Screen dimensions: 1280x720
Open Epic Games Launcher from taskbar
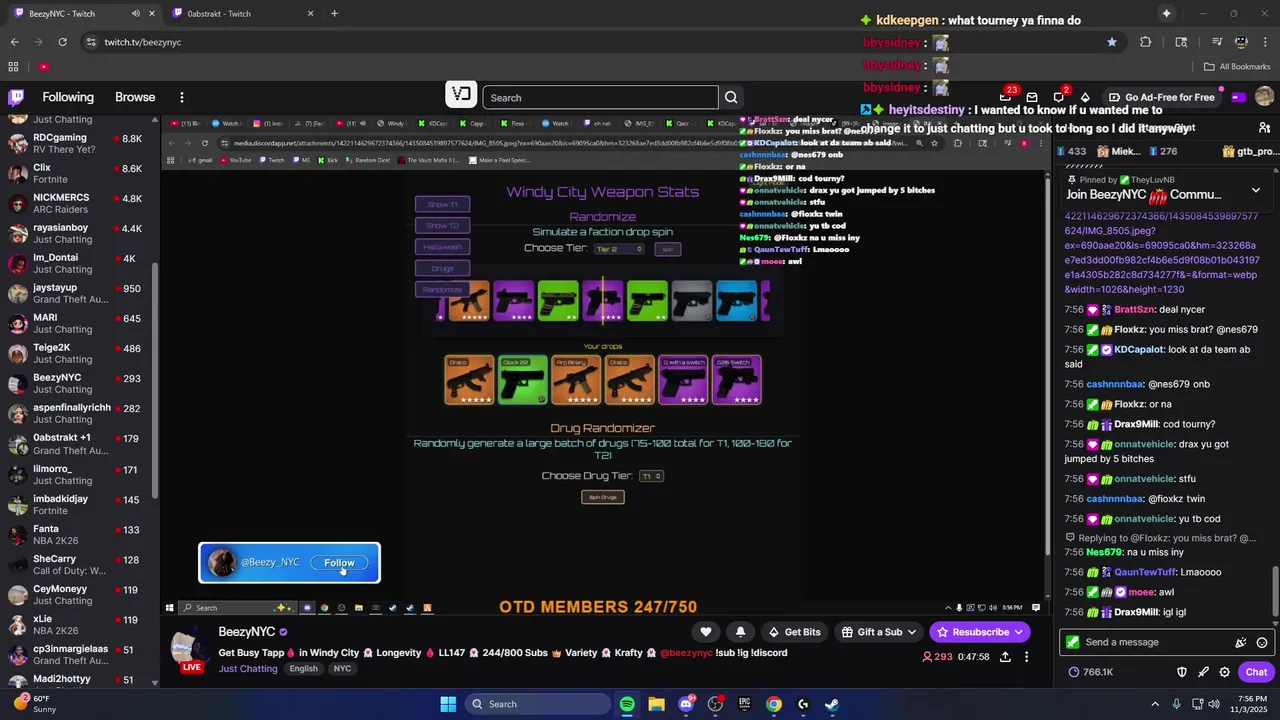(744, 704)
